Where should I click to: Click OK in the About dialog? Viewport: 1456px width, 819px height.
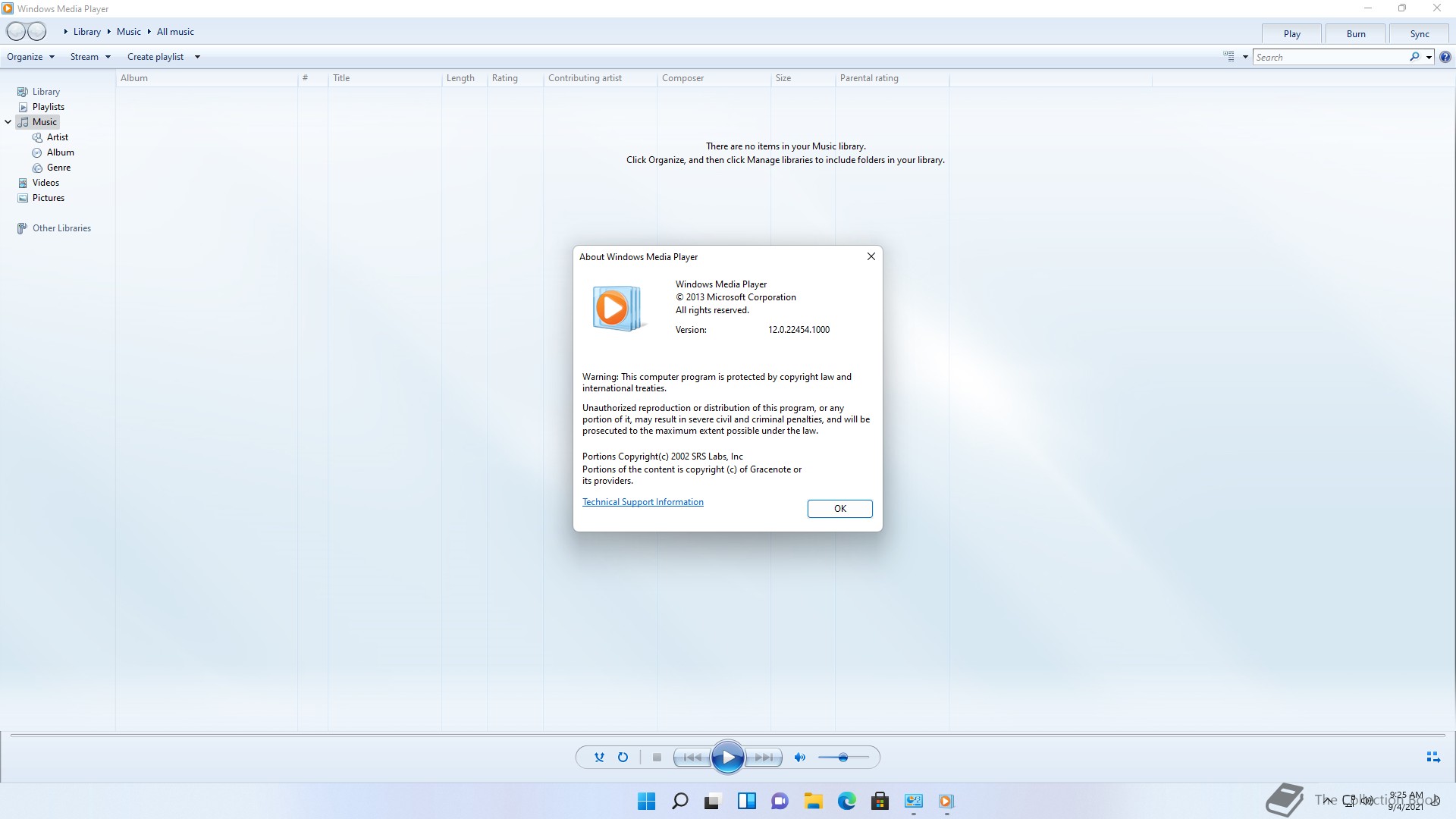[839, 509]
